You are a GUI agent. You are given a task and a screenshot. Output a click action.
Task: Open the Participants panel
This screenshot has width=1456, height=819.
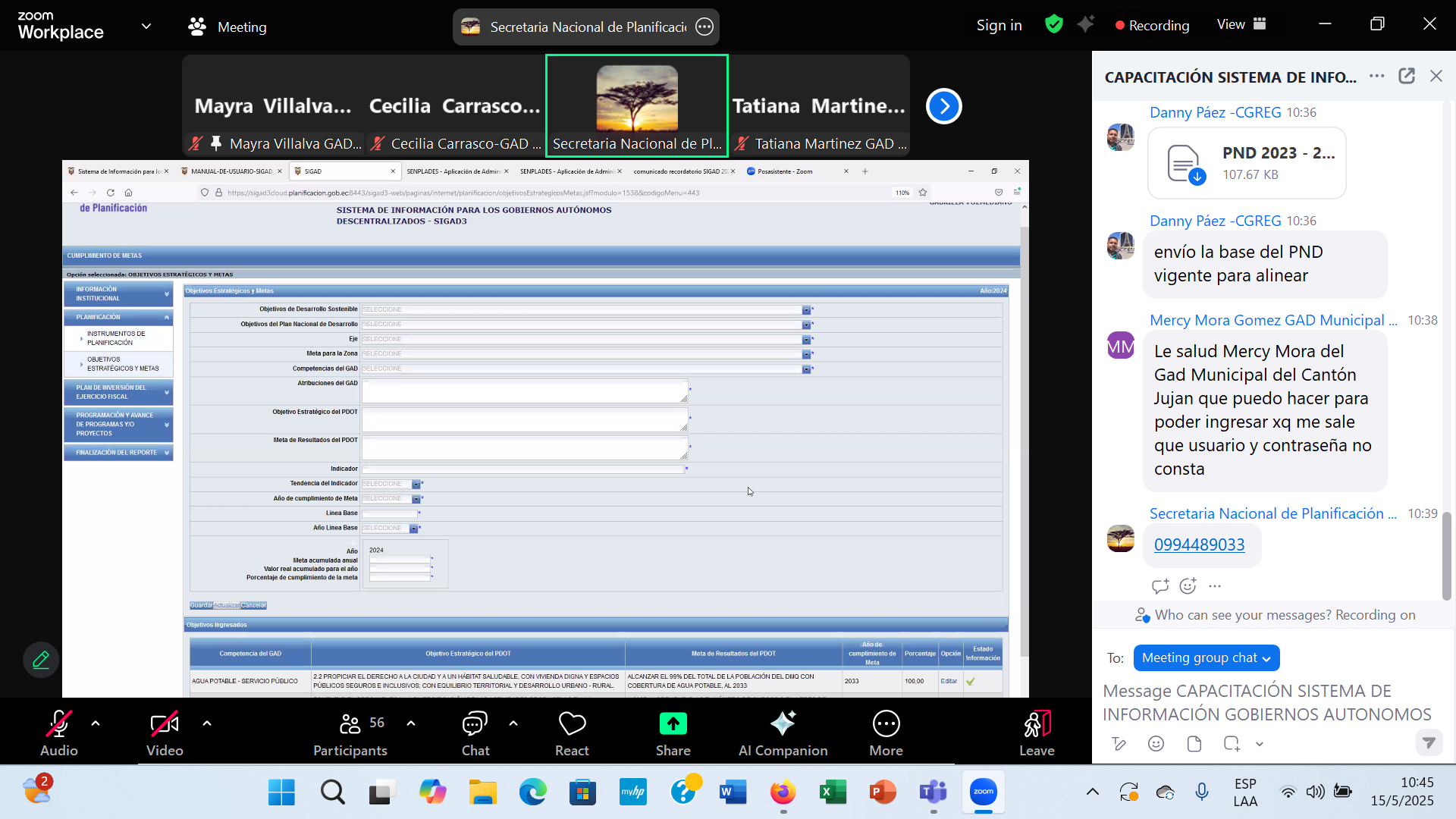point(350,733)
